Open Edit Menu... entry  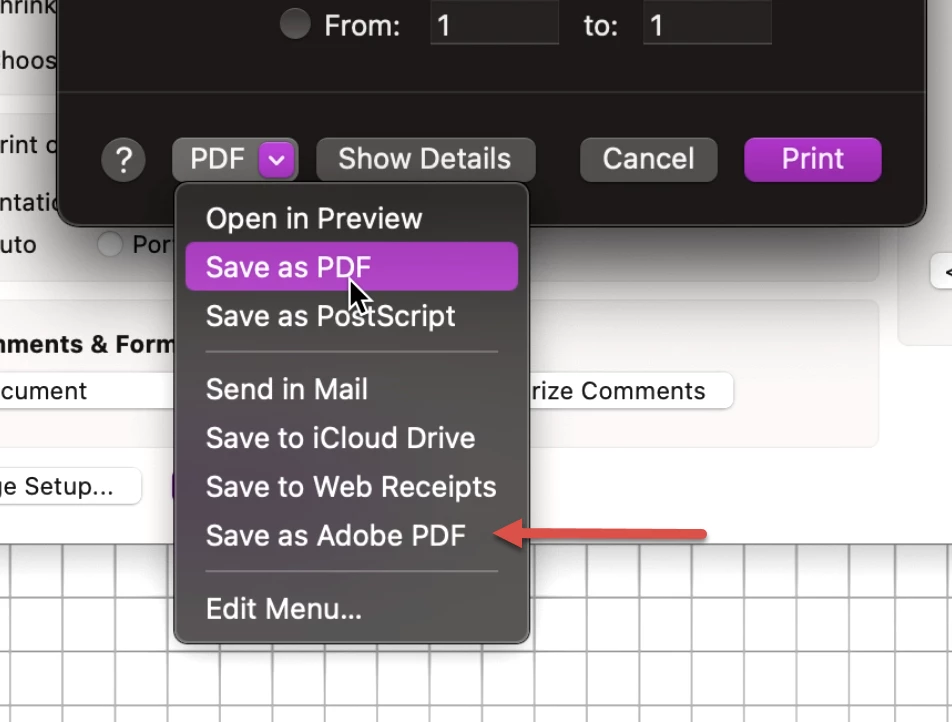[x=352, y=608]
